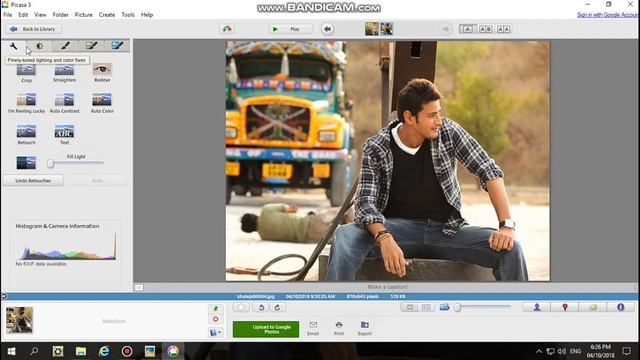This screenshot has width=640, height=360.
Task: Click Make a caption field
Action: [387, 287]
